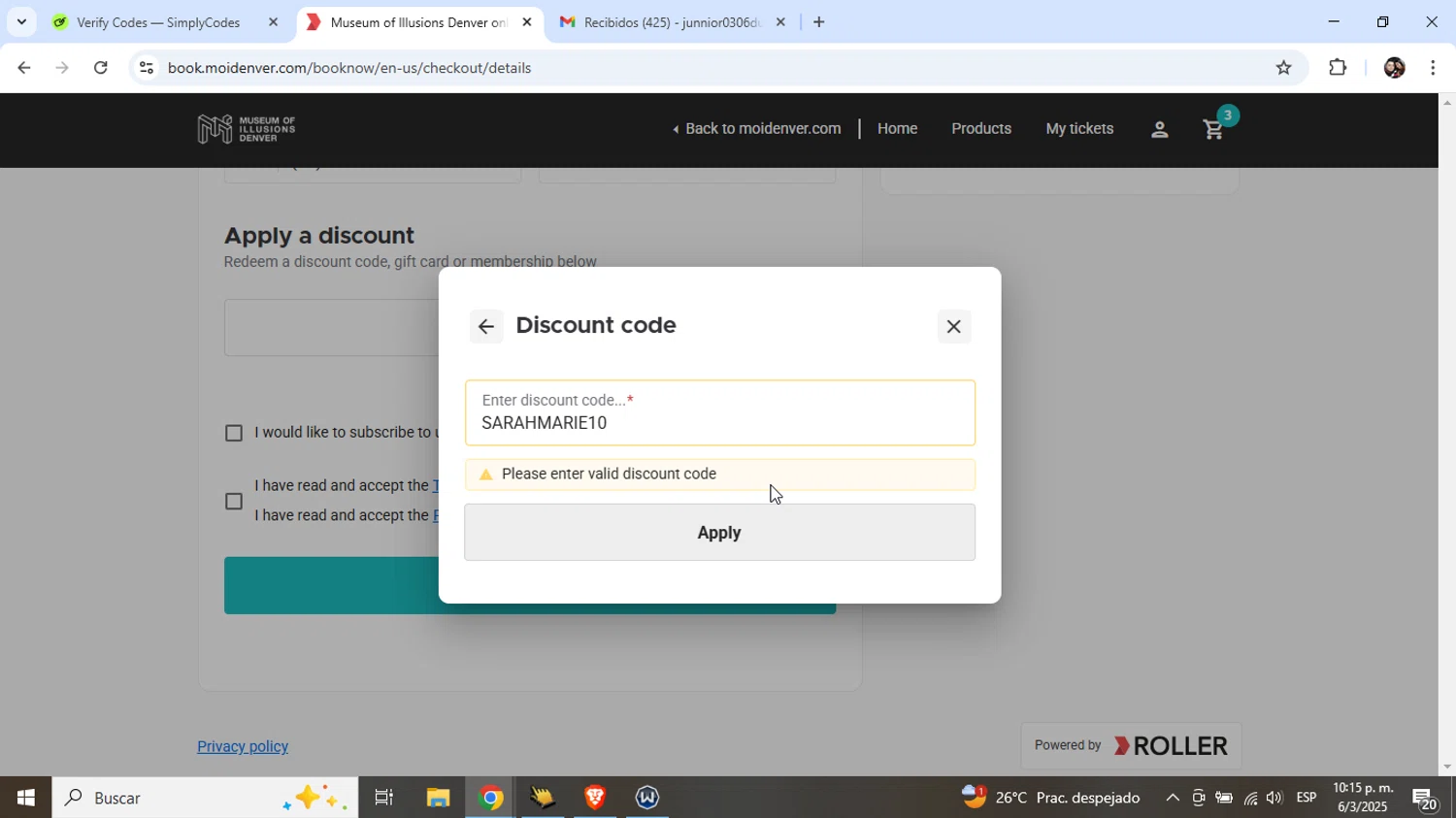Viewport: 1456px width, 818px height.
Task: Click the page vertical scrollbar
Action: (1447, 434)
